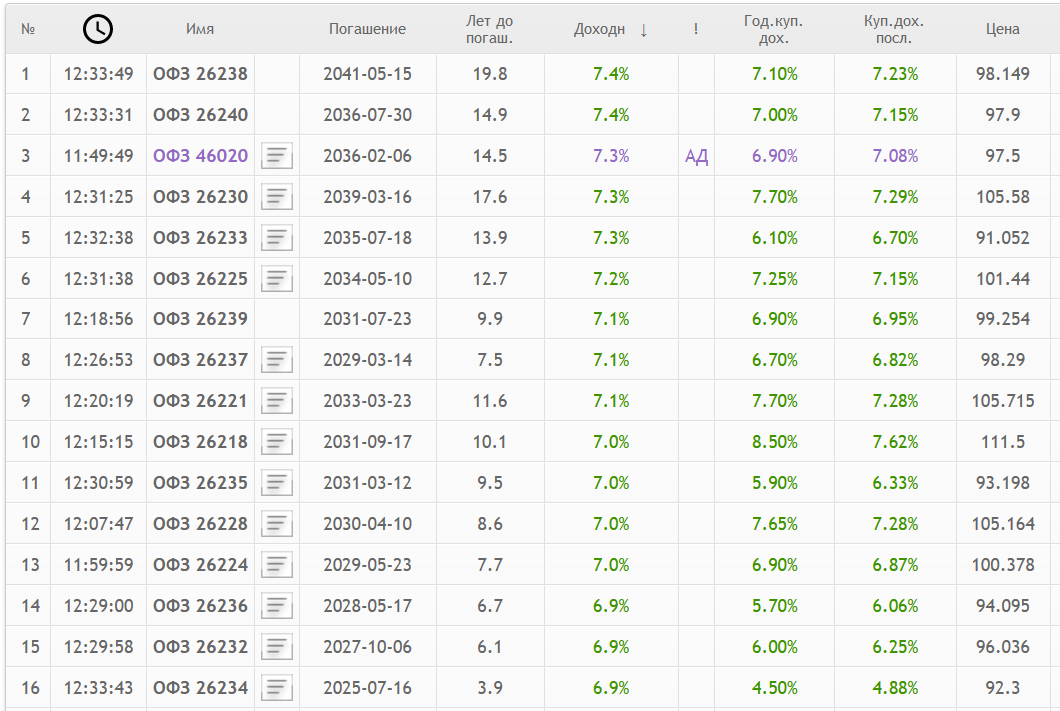Open bond ОФЗ 26240
1060x711 pixels.
(200, 115)
